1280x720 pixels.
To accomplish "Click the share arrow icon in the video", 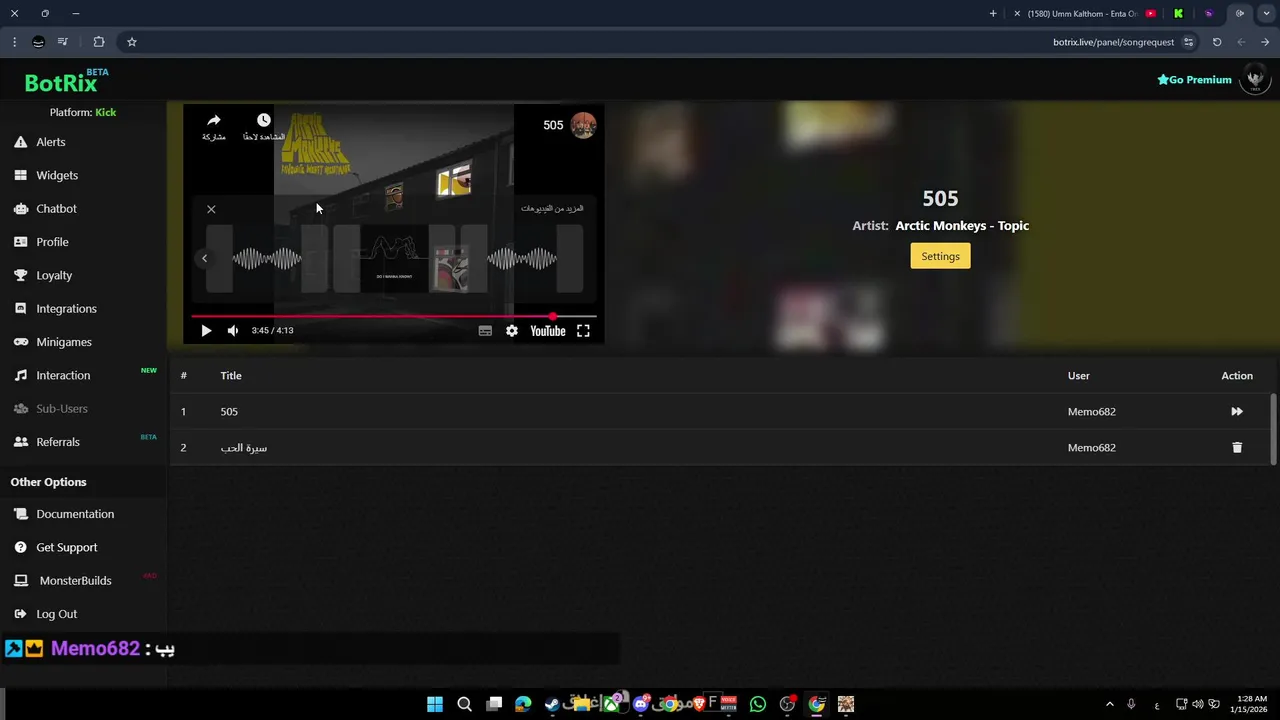I will (213, 120).
